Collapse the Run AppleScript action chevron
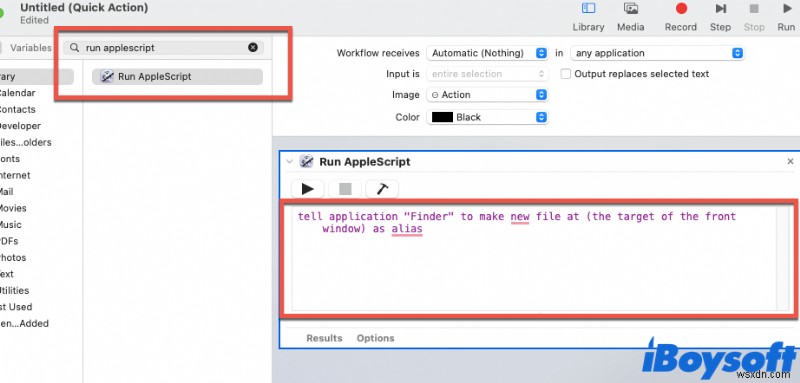Screen dimensions: 800x383 click(290, 162)
